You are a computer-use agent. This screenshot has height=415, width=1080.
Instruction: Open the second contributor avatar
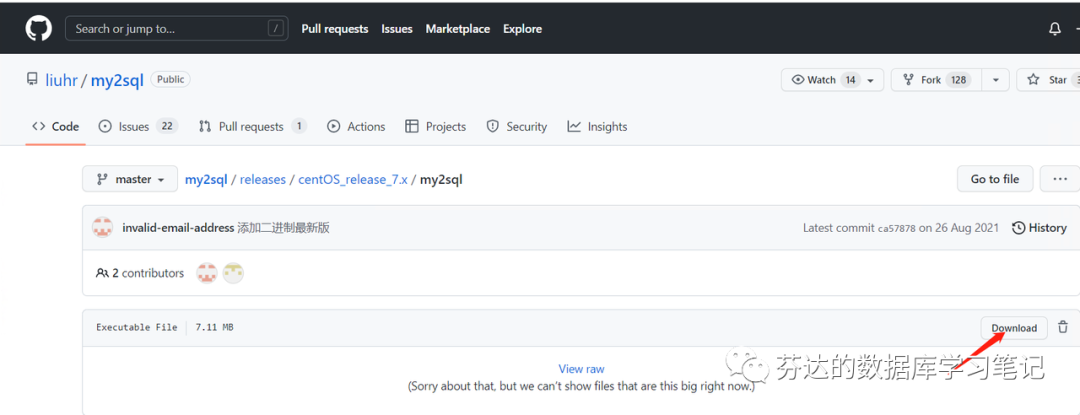[233, 273]
